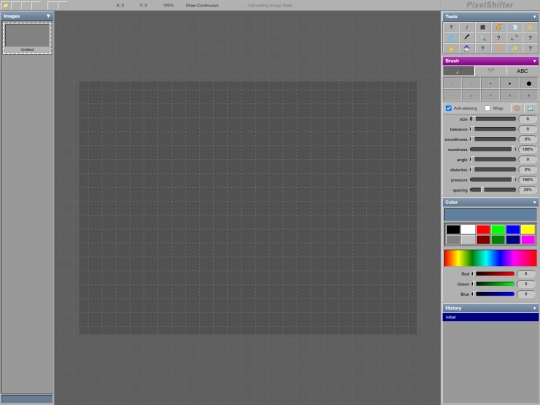Switch to the scissors brush tab
The width and height of the screenshot is (540, 405).
pyautogui.click(x=490, y=71)
